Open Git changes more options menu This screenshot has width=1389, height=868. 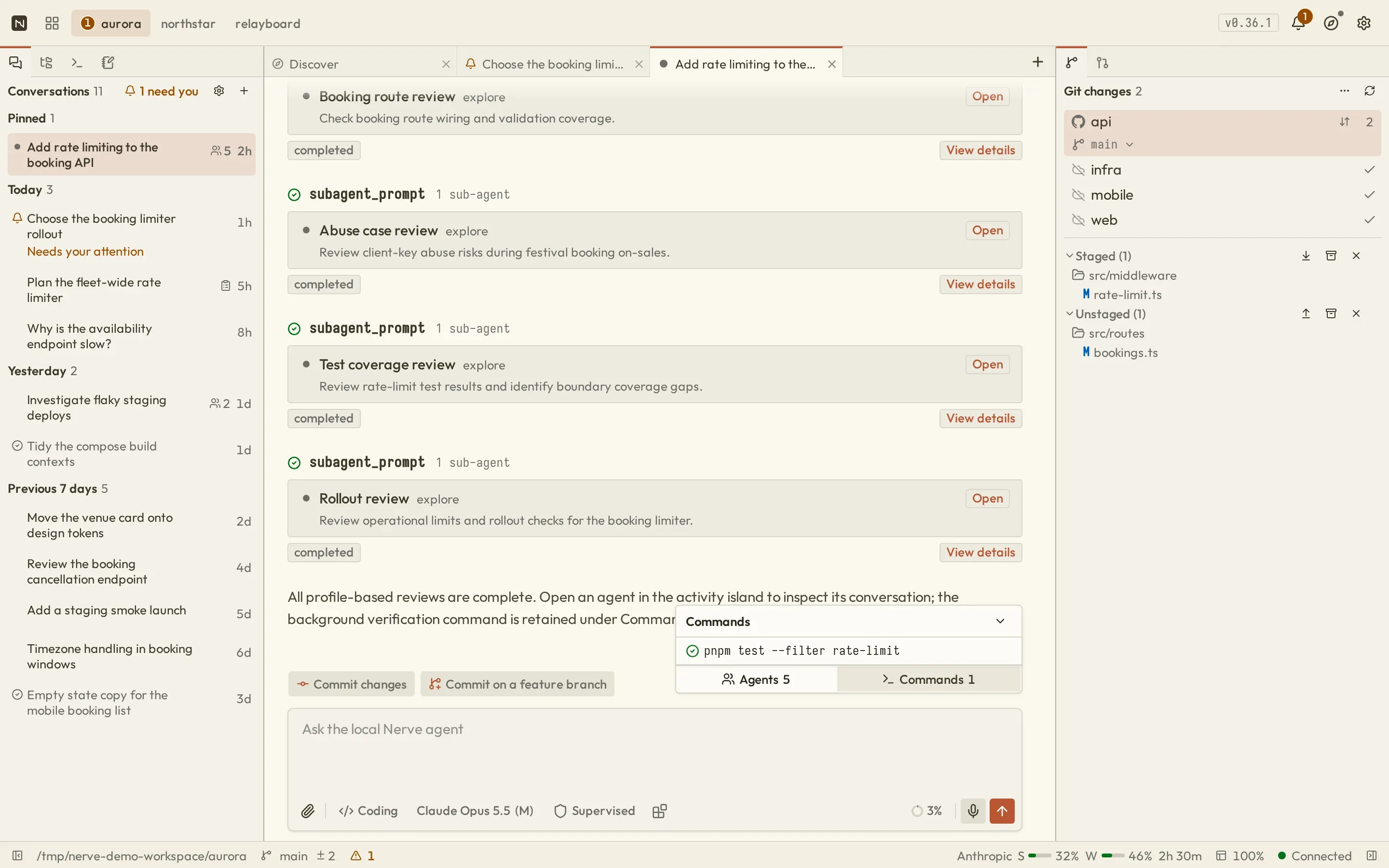[x=1344, y=91]
